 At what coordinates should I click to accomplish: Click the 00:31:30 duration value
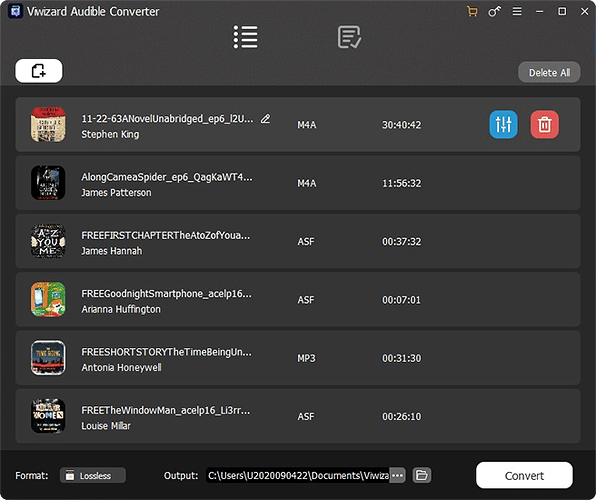point(401,358)
